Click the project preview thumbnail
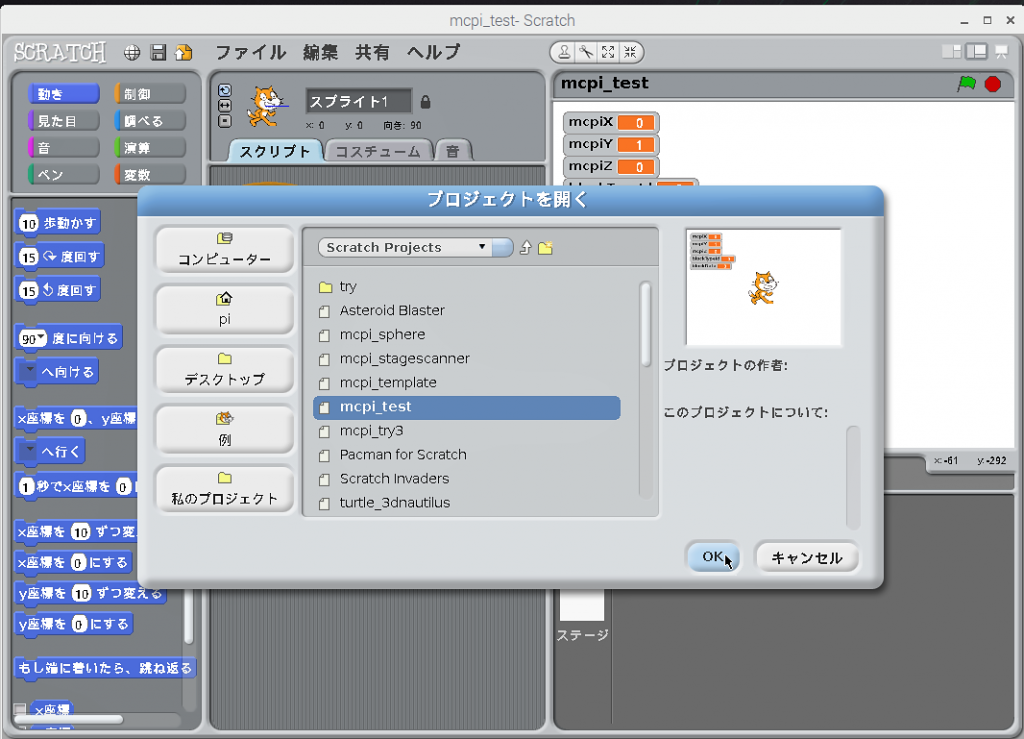Image resolution: width=1024 pixels, height=739 pixels. coord(763,287)
